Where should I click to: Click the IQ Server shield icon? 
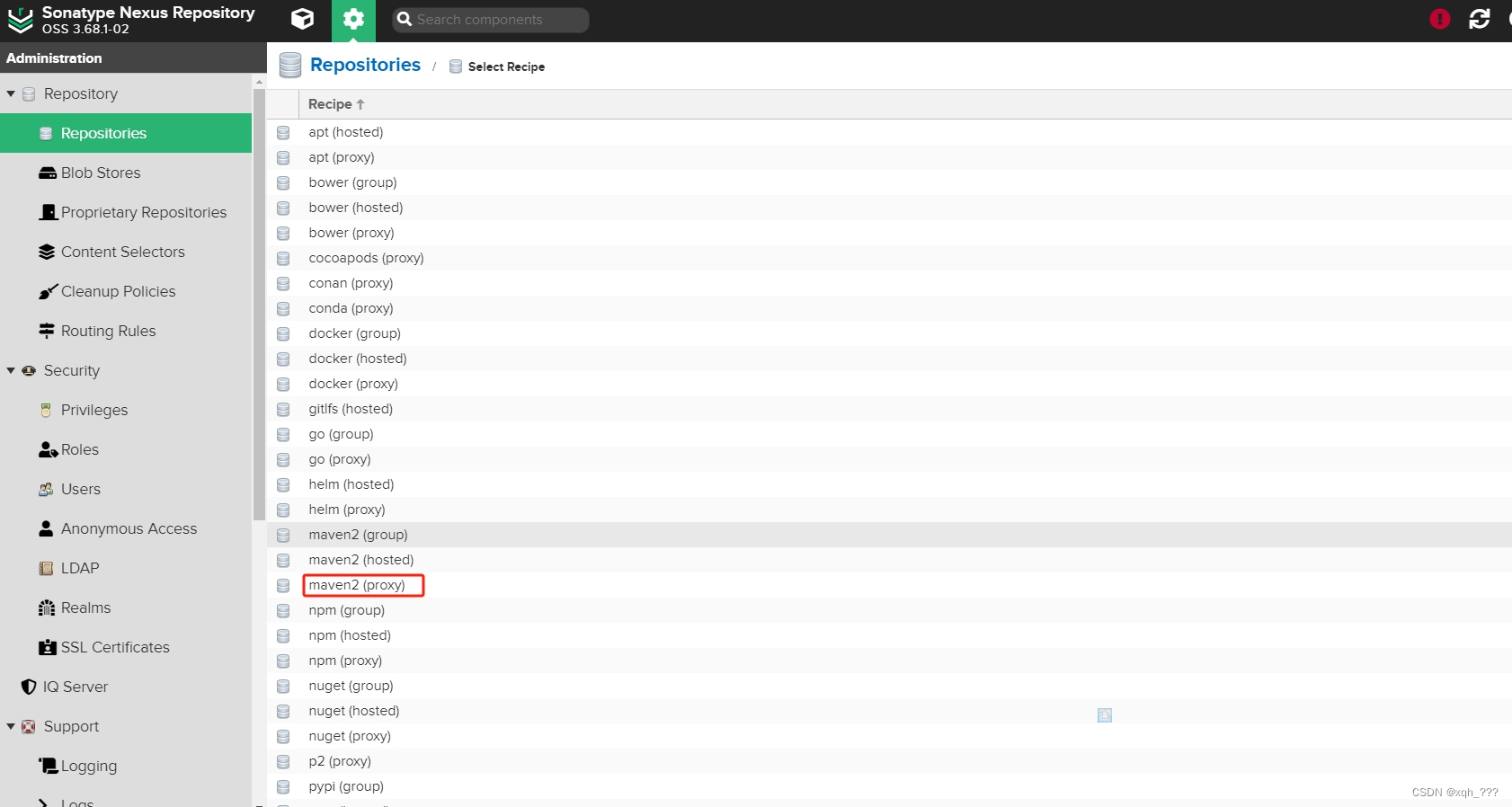click(29, 687)
